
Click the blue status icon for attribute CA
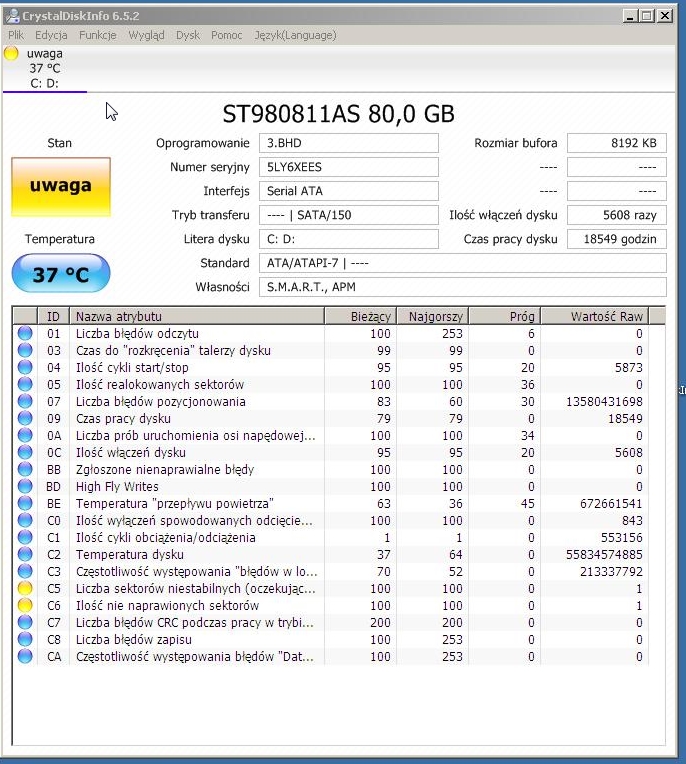click(25, 656)
